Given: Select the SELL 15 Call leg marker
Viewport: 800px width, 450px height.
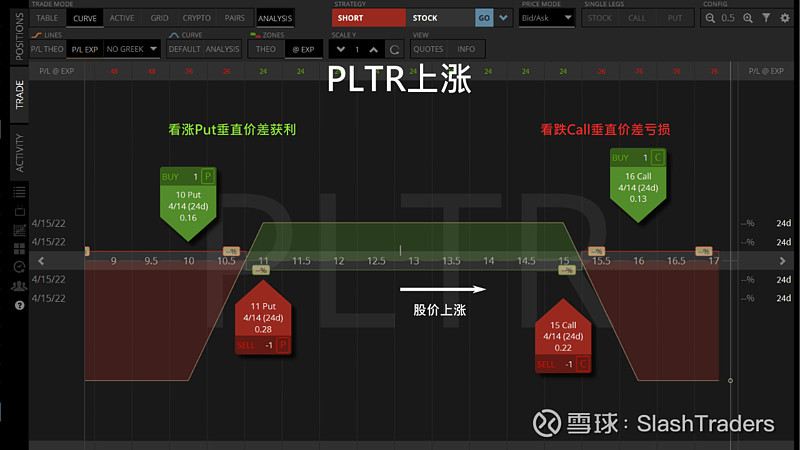Looking at the screenshot, I should (563, 336).
